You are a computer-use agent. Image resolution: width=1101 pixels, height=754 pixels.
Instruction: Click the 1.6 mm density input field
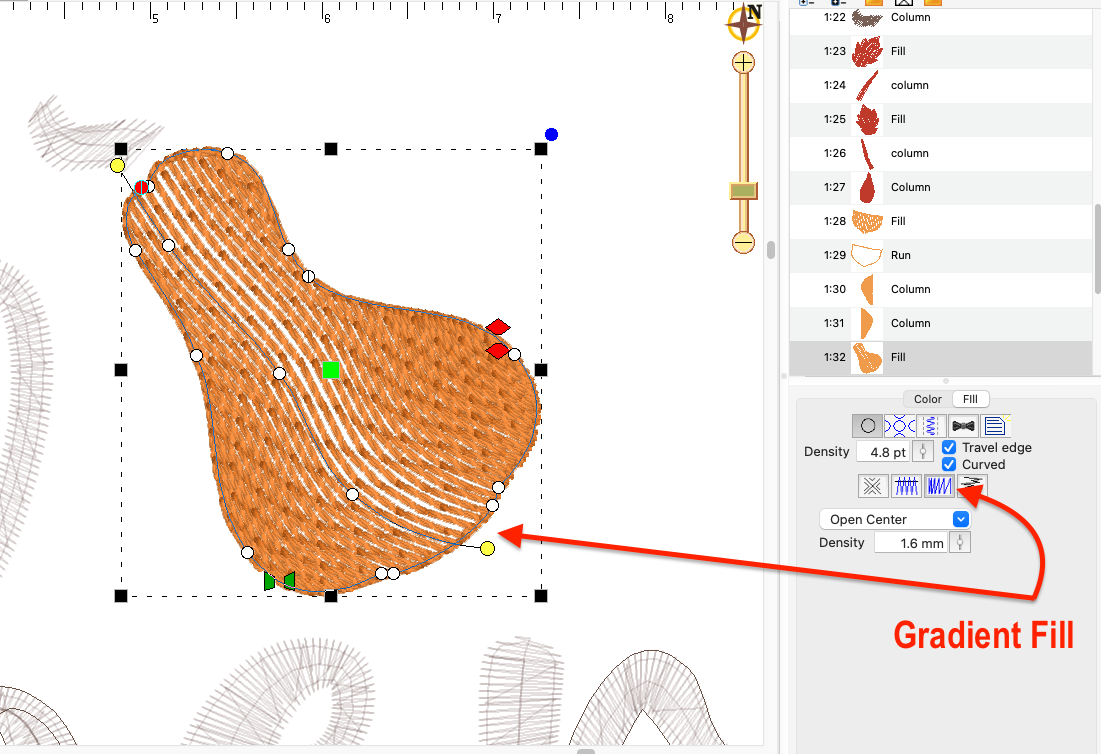(x=911, y=543)
